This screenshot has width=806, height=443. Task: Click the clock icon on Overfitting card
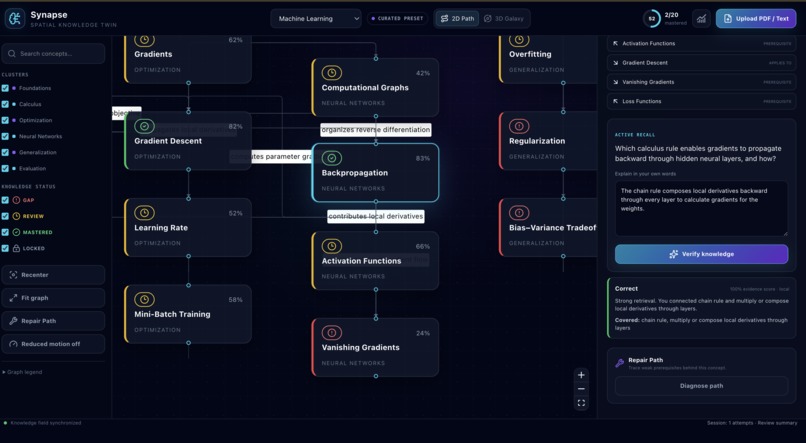[519, 40]
